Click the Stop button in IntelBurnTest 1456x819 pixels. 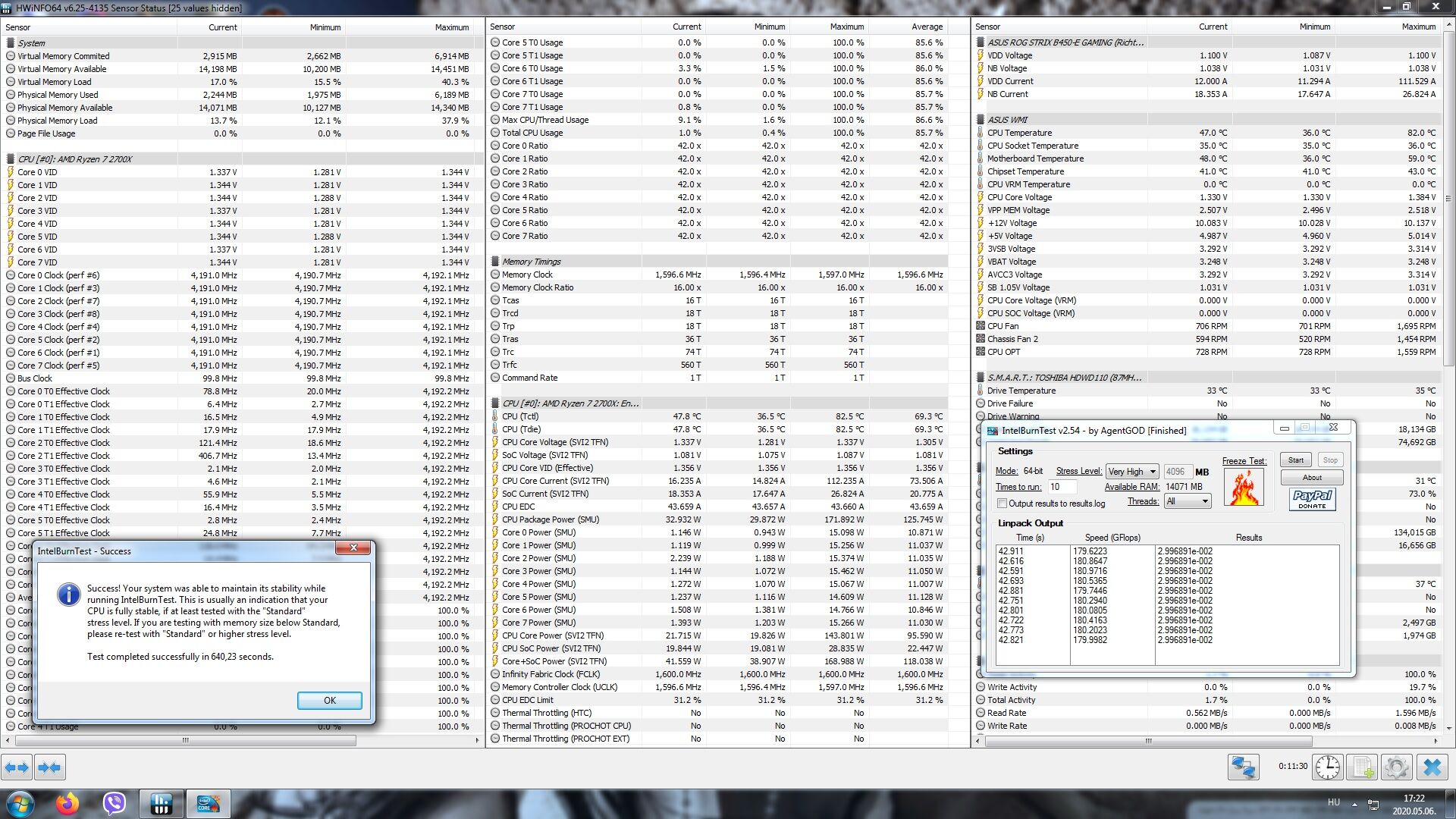coord(1330,460)
